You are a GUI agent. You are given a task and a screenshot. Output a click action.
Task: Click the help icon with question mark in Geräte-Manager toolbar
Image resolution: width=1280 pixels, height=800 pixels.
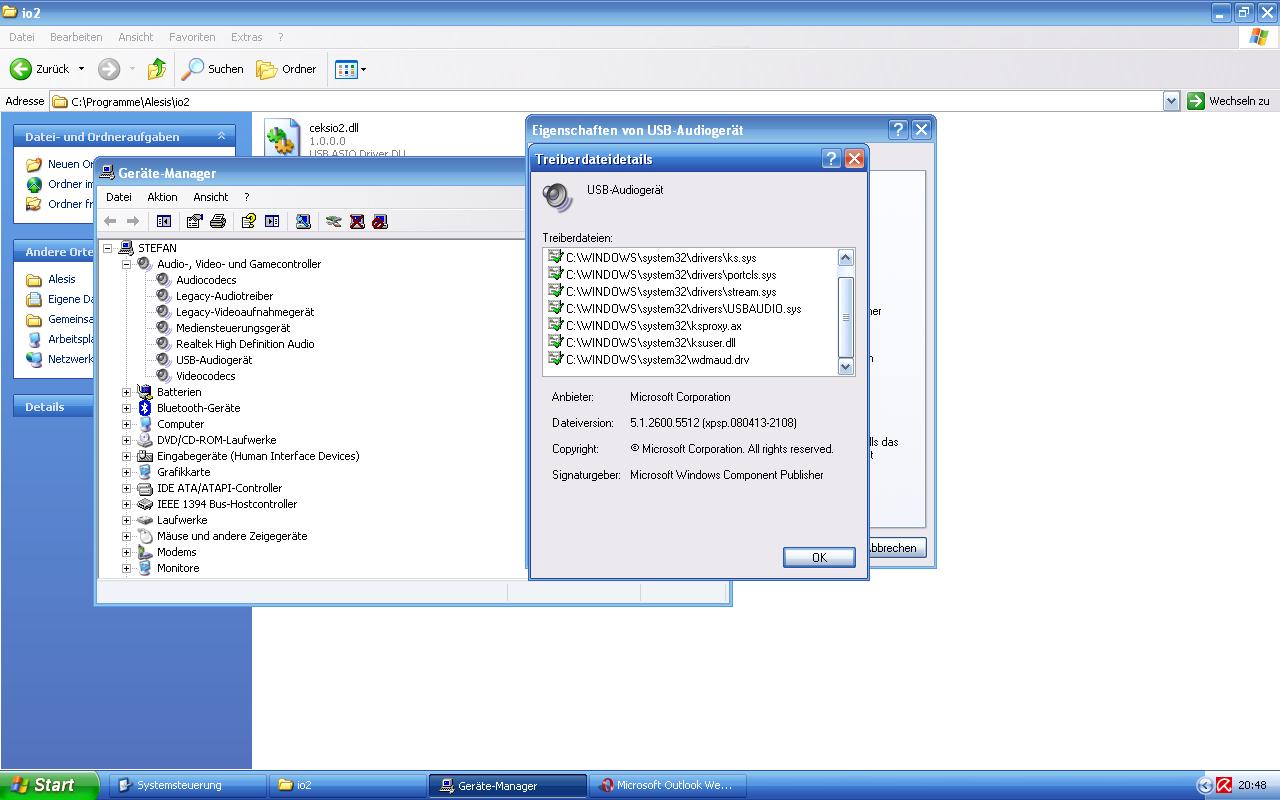249,221
